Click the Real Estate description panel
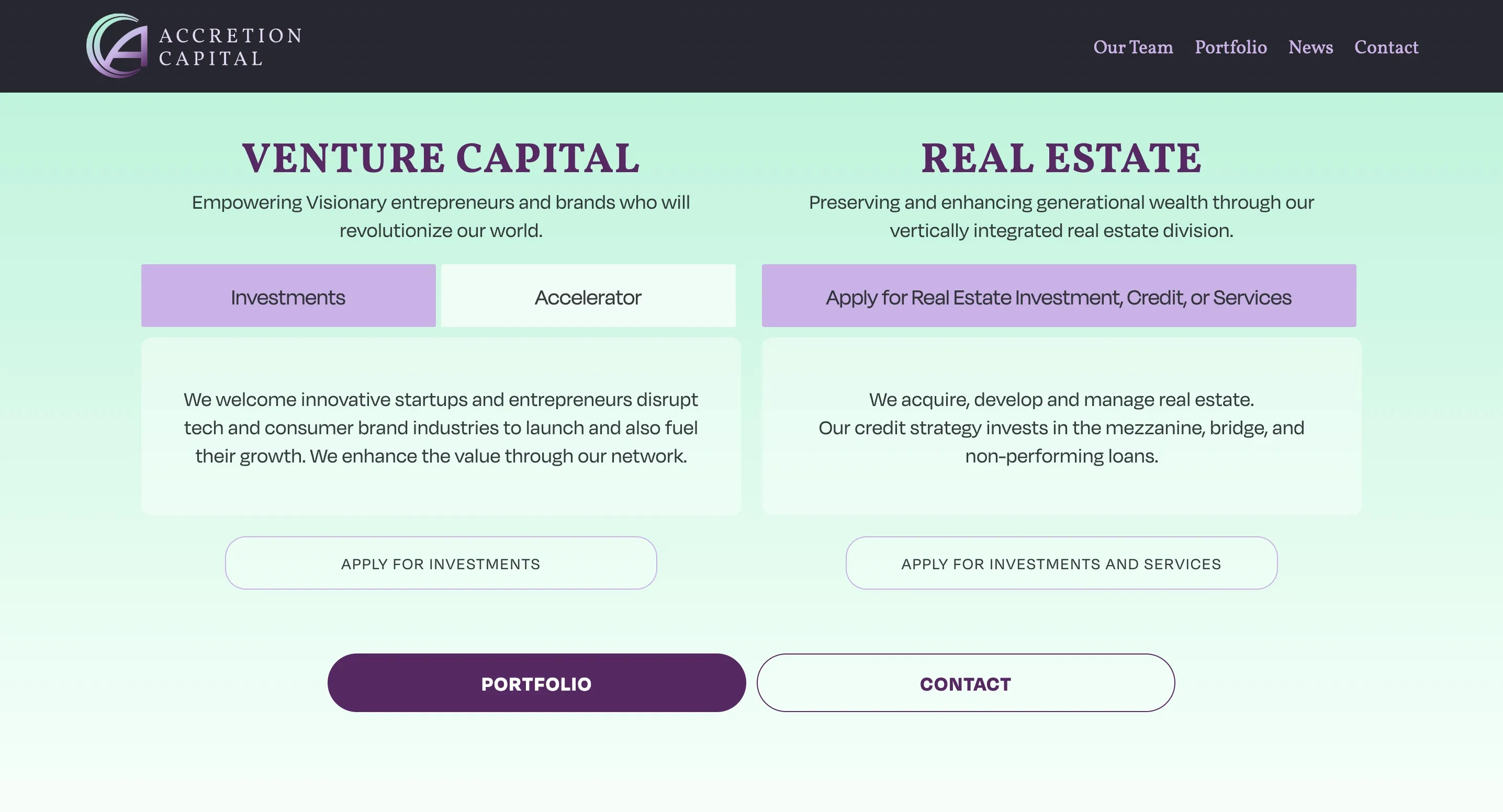Viewport: 1503px width, 812px height. click(1061, 427)
